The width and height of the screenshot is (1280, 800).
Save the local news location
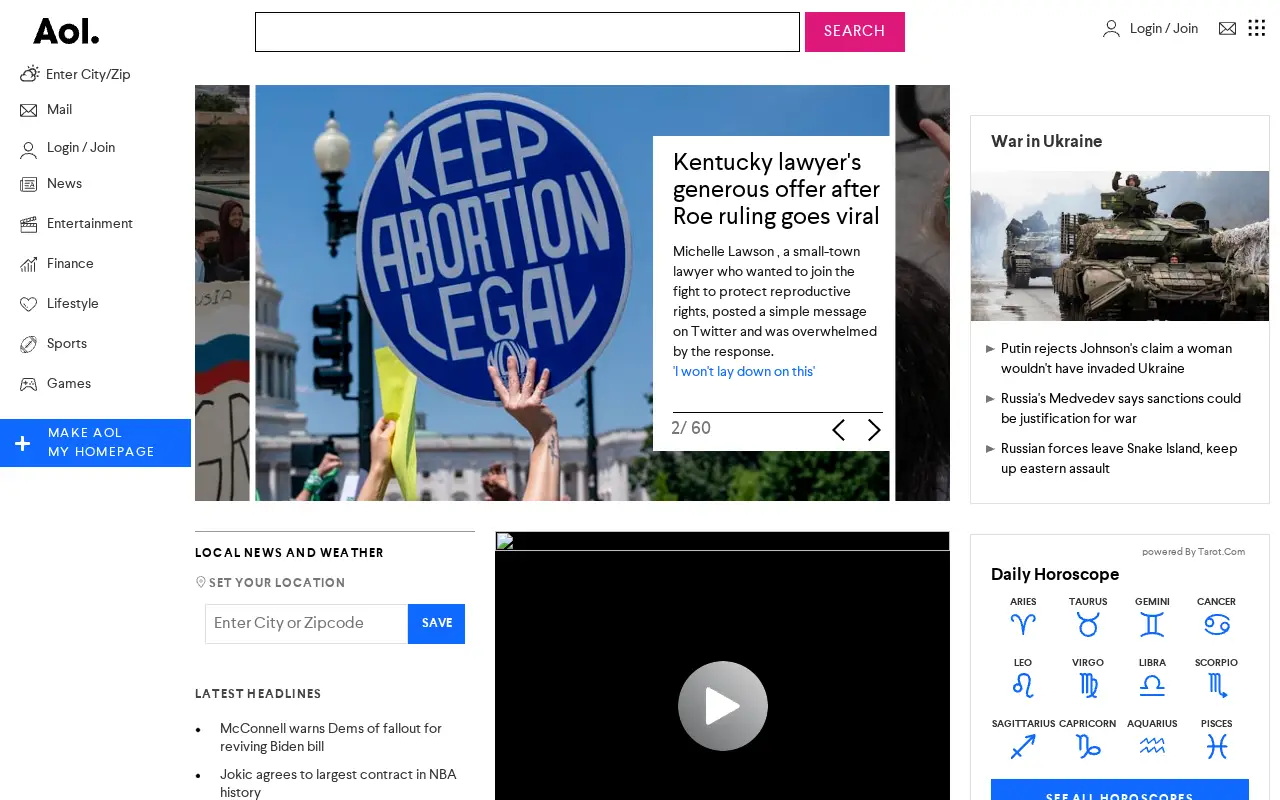coord(437,624)
